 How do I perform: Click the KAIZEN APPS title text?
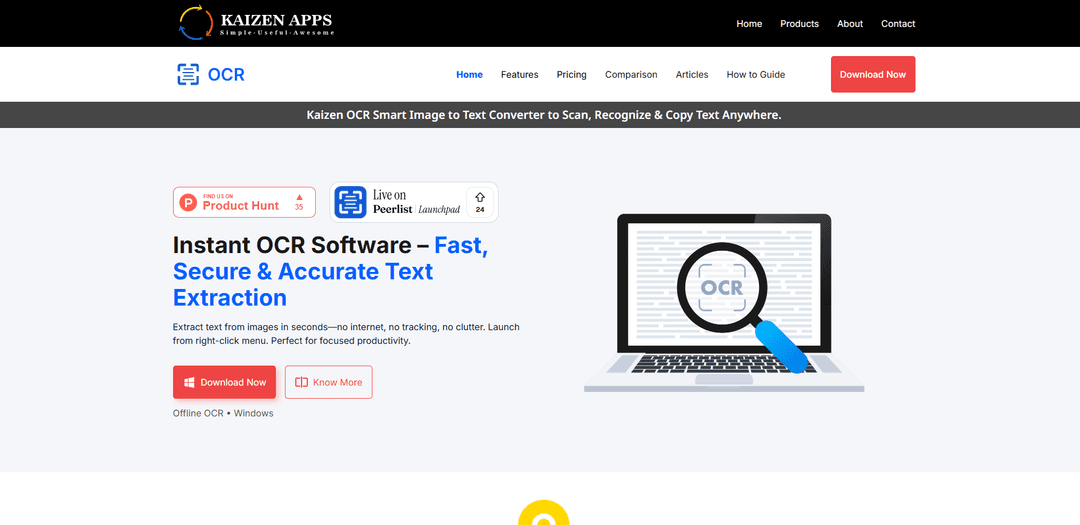276,19
